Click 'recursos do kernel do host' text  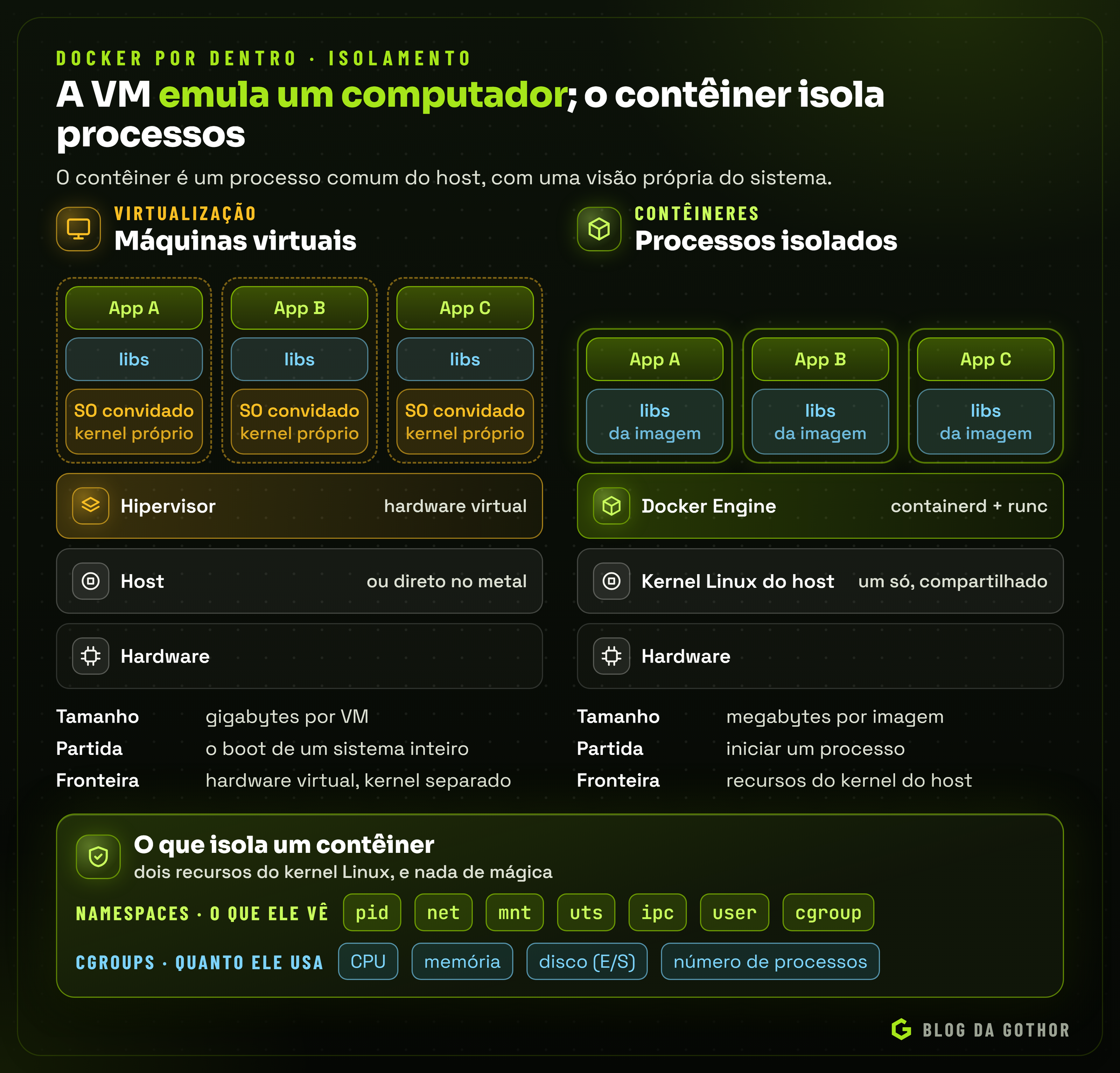coord(849,780)
